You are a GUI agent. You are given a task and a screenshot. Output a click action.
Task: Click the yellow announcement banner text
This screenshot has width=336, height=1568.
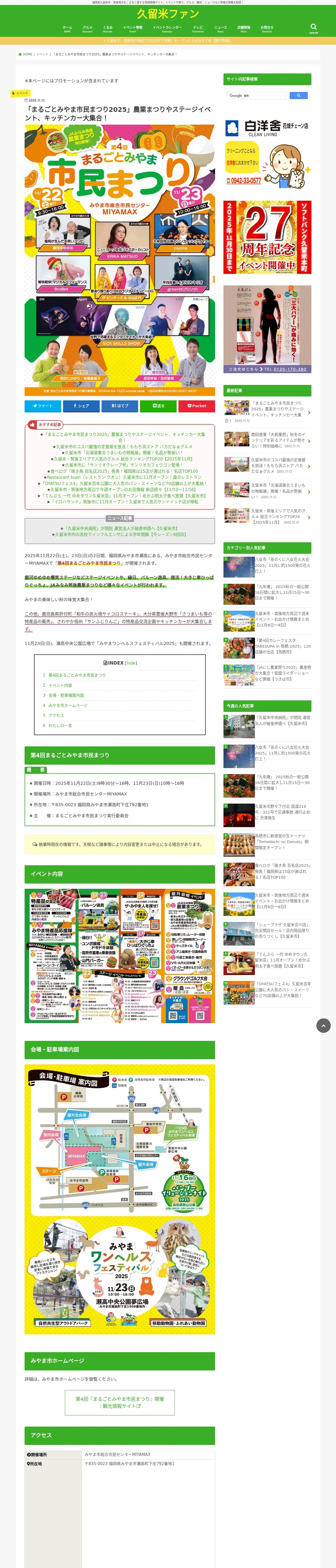(x=168, y=41)
